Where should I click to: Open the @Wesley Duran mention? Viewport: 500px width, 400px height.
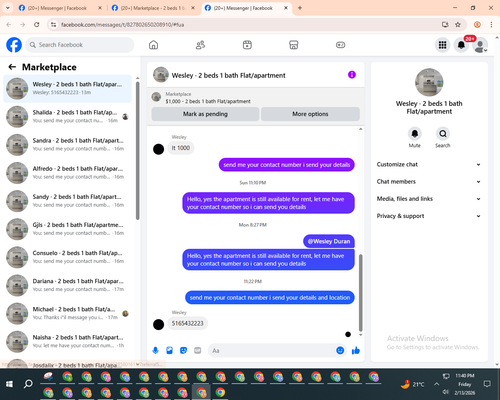pyautogui.click(x=329, y=241)
